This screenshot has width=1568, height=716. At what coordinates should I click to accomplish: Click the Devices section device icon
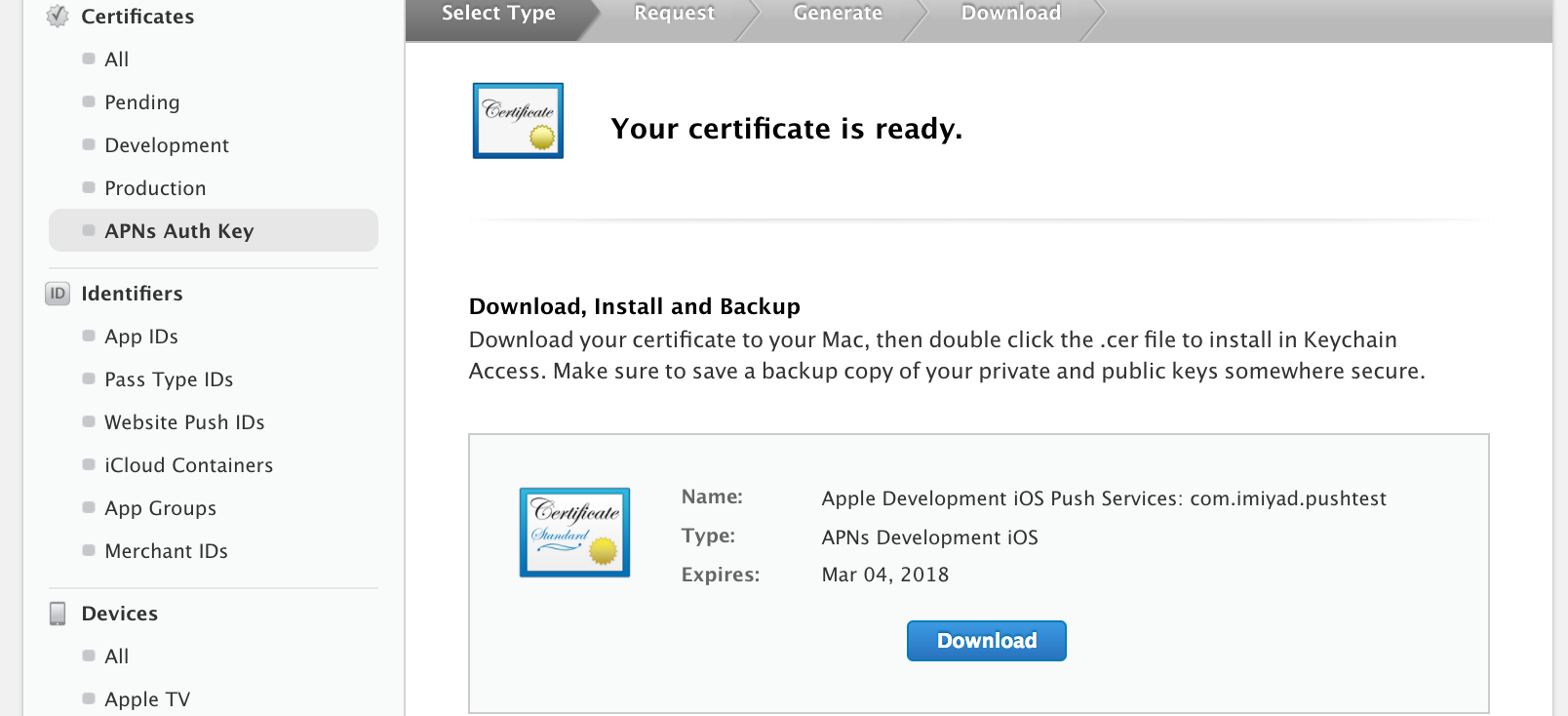58,614
